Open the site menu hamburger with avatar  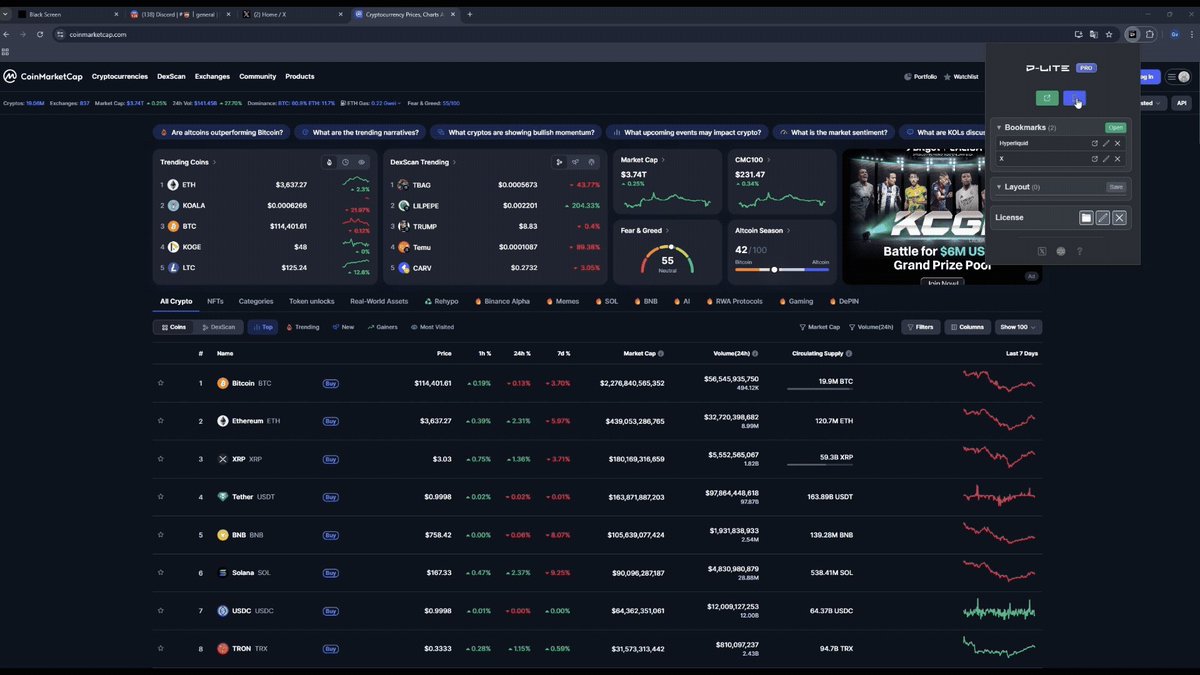point(1178,77)
